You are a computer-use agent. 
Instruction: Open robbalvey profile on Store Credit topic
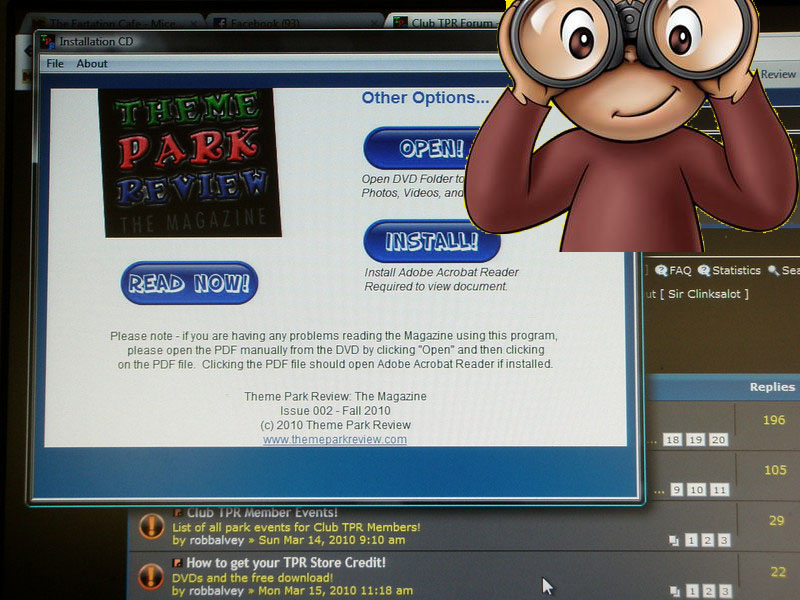[x=215, y=591]
